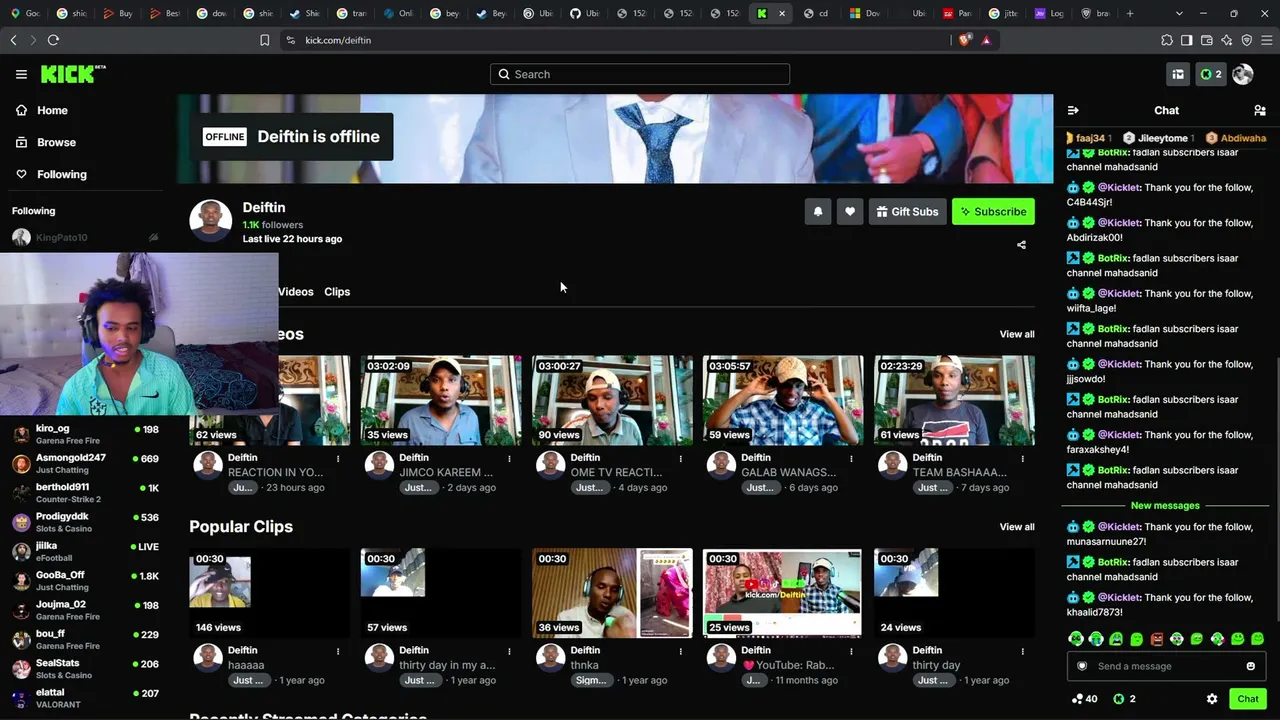The width and height of the screenshot is (1280, 720).
Task: Click the address bar URL kick.com/deiftin
Action: [338, 40]
